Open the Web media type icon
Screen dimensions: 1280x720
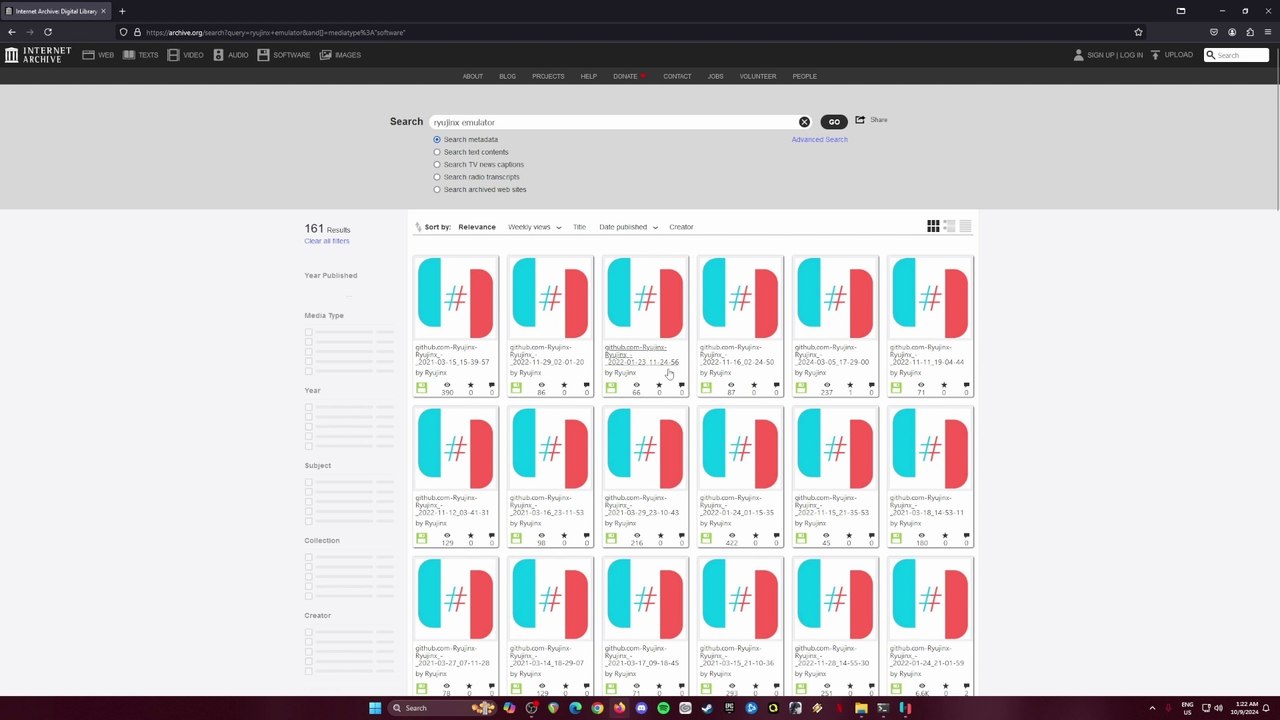tap(88, 55)
